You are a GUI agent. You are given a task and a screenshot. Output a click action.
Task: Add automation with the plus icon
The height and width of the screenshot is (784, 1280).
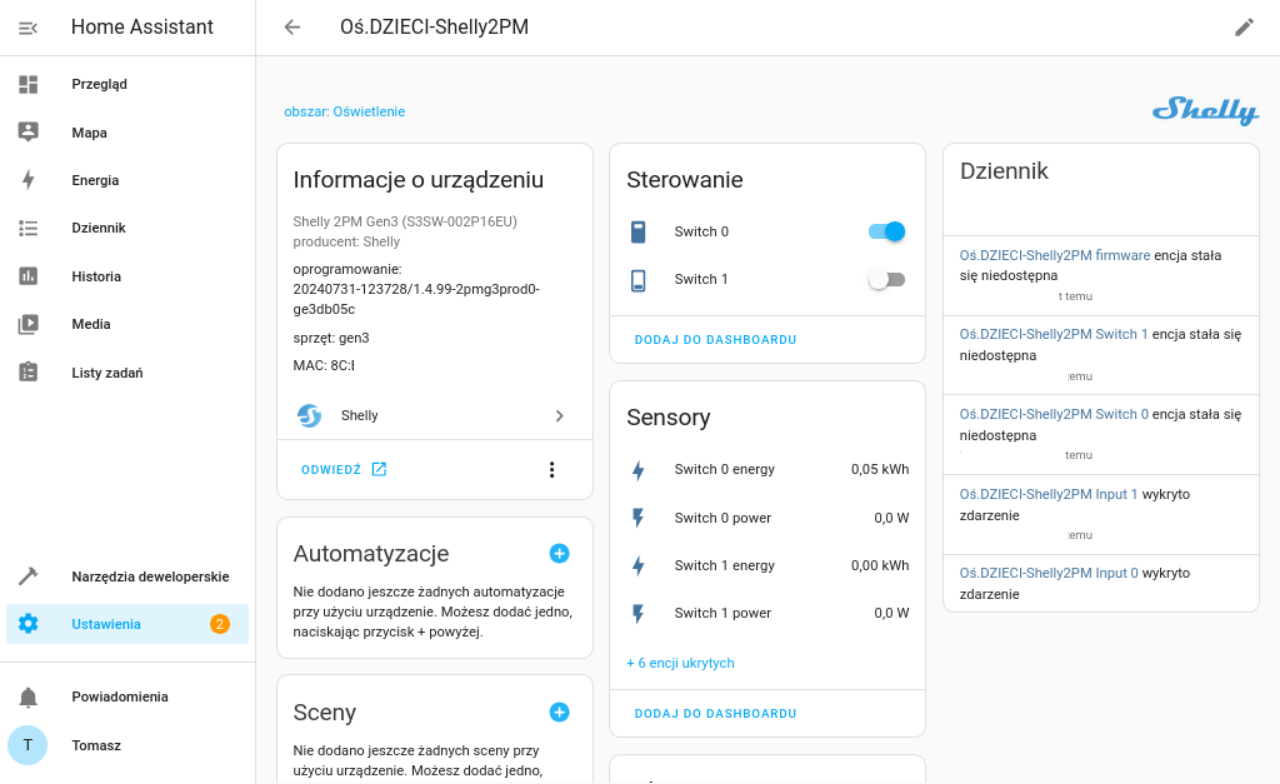tap(559, 553)
